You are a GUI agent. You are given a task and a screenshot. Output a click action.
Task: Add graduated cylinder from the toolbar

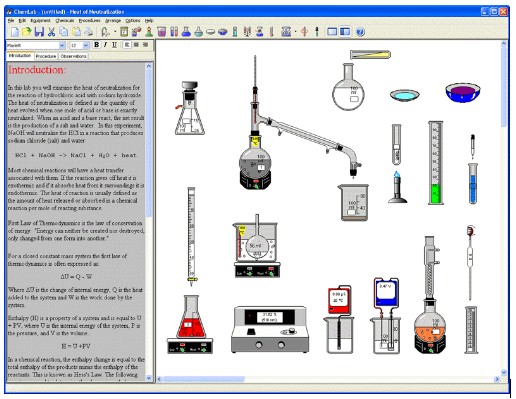[235, 32]
